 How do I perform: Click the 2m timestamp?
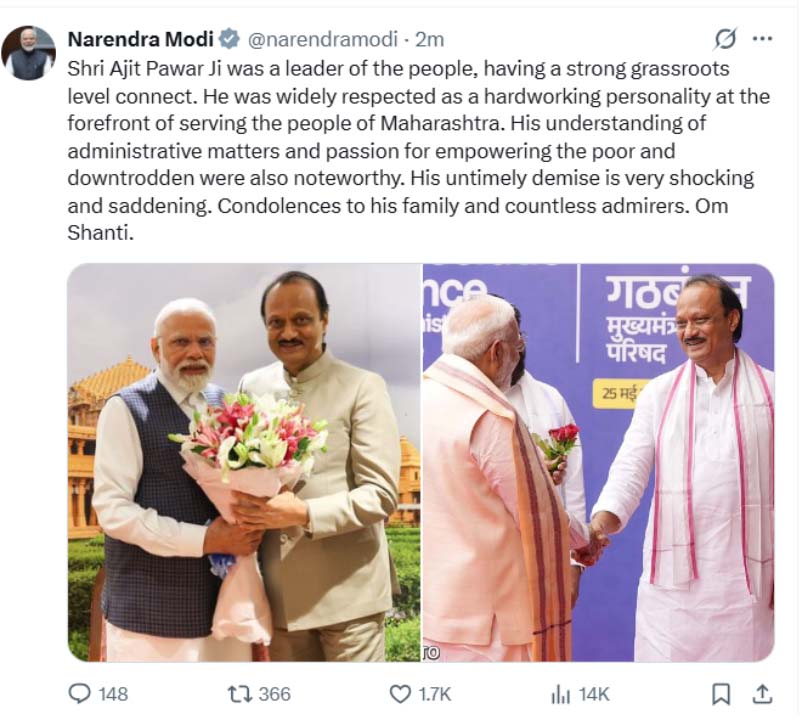click(x=430, y=39)
